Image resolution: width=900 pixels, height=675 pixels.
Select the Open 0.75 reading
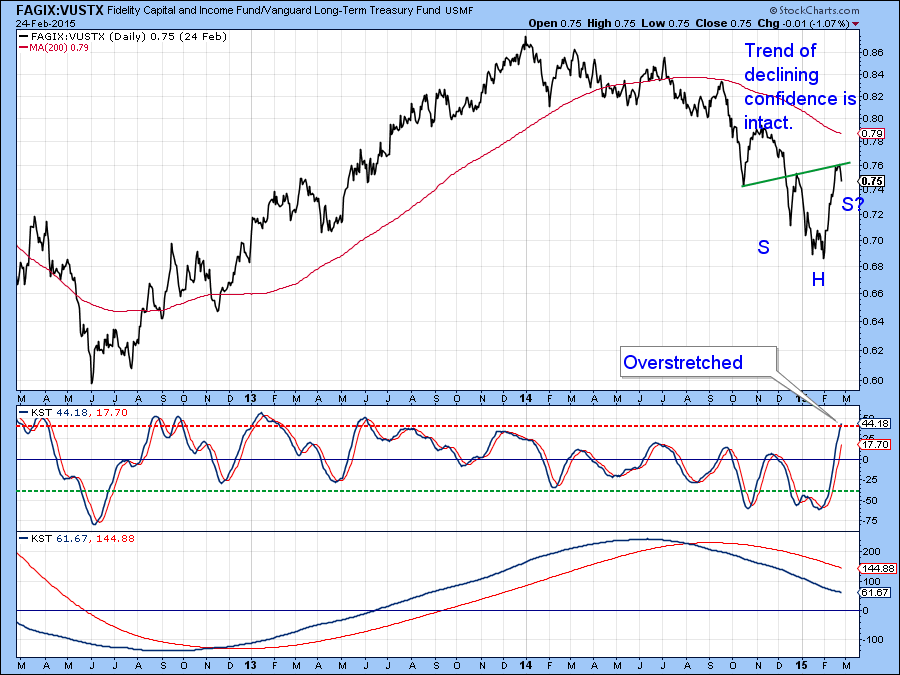[555, 24]
